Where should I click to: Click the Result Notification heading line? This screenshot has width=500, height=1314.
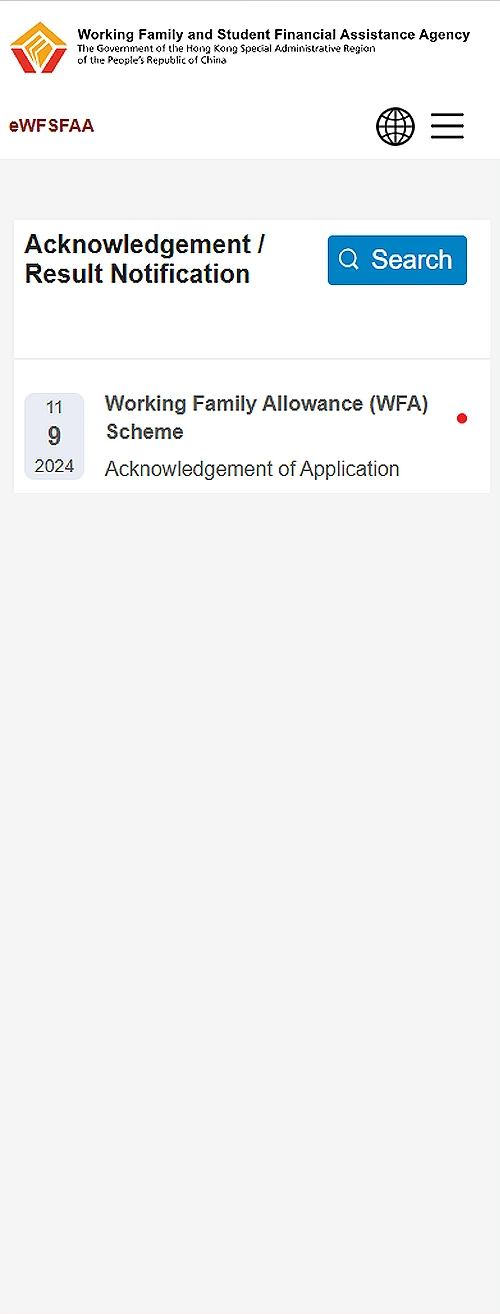point(137,274)
